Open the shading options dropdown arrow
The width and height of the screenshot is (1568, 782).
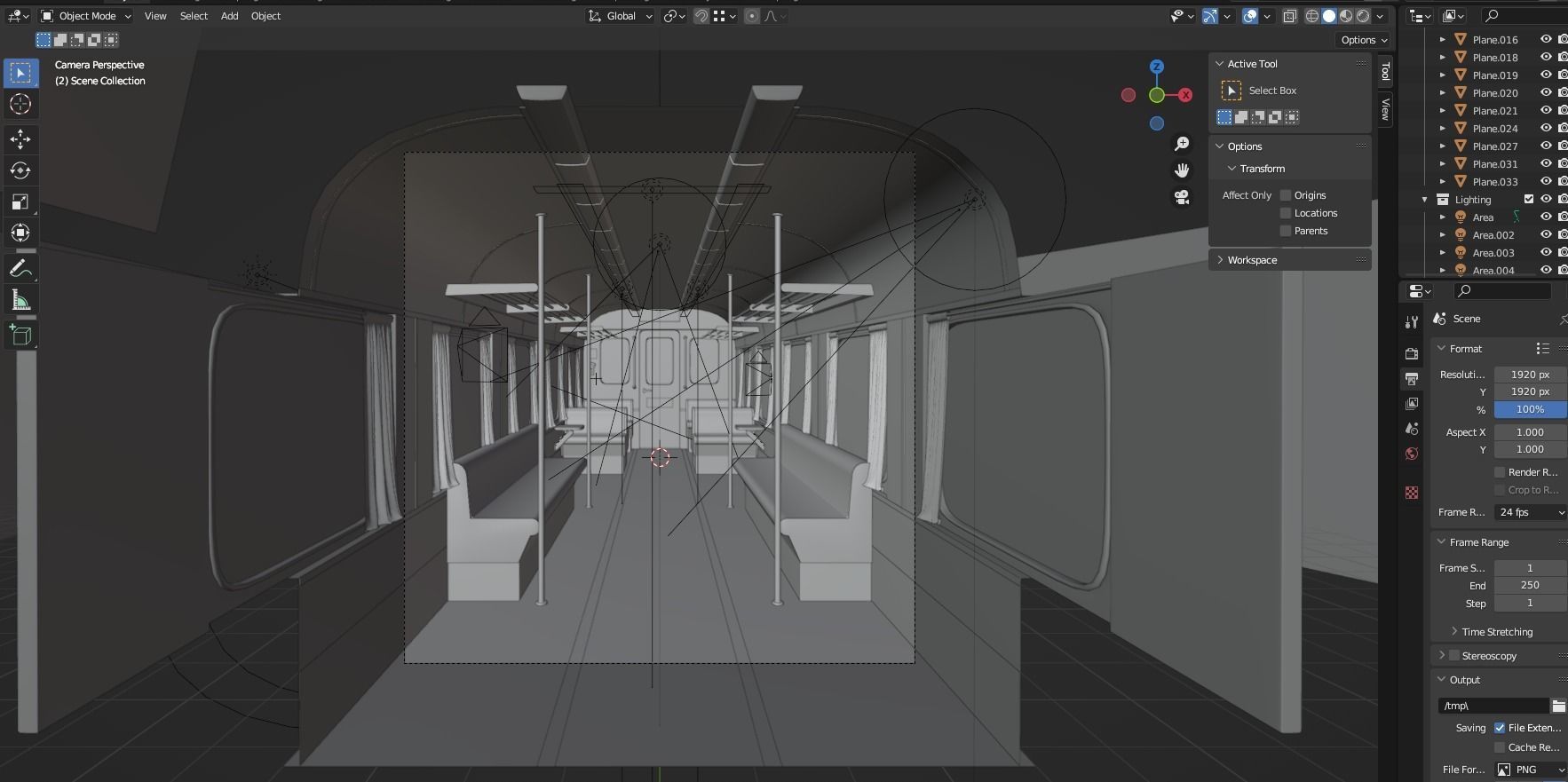point(1380,16)
